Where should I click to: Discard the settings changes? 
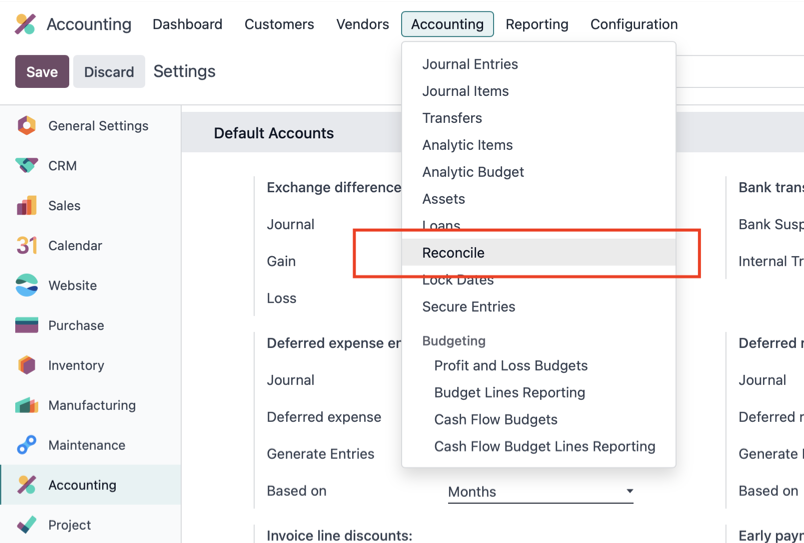(x=109, y=71)
